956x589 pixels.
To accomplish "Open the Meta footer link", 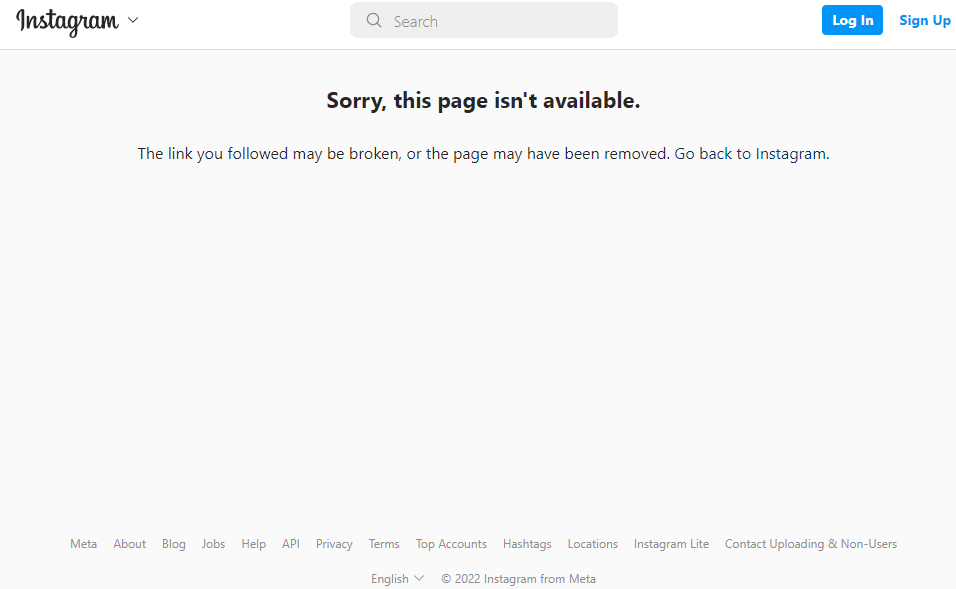I will [x=84, y=544].
